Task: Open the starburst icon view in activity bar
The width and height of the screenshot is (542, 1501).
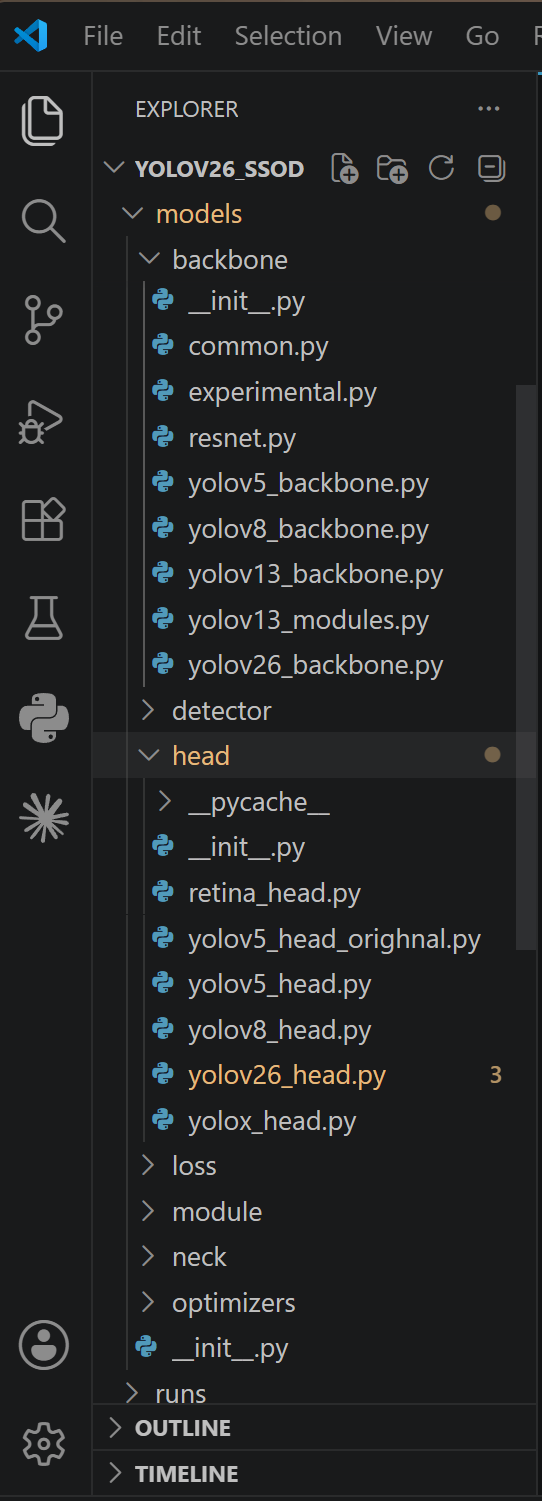Action: [43, 819]
